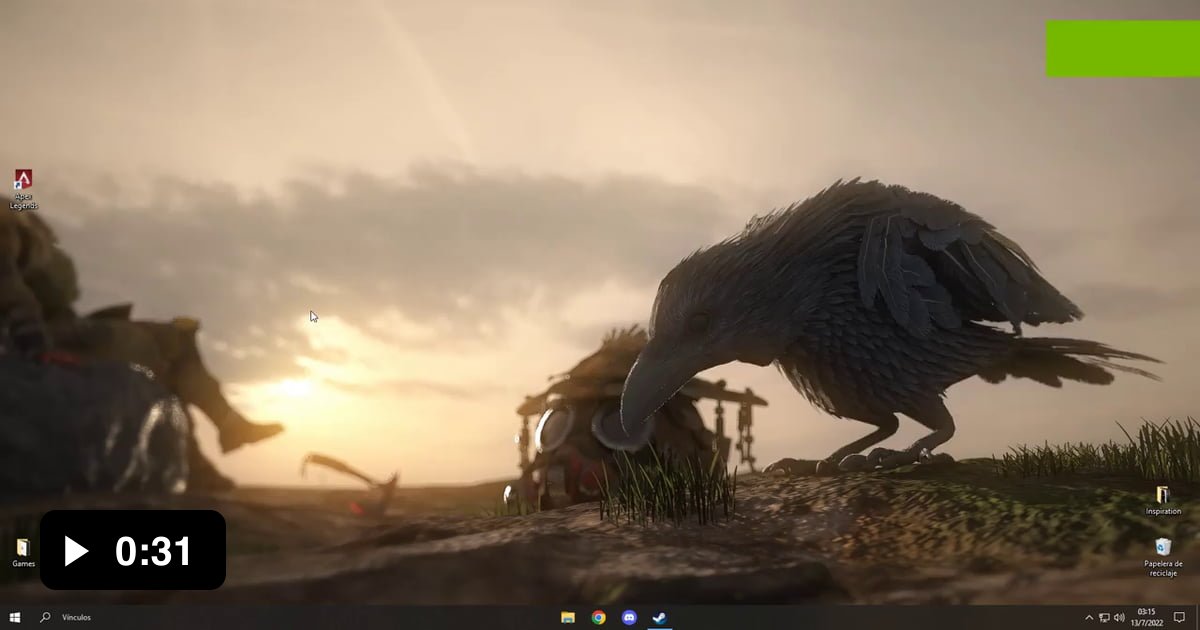Toggle Show Desktop at taskbar's far right
The image size is (1200, 630).
click(1198, 617)
